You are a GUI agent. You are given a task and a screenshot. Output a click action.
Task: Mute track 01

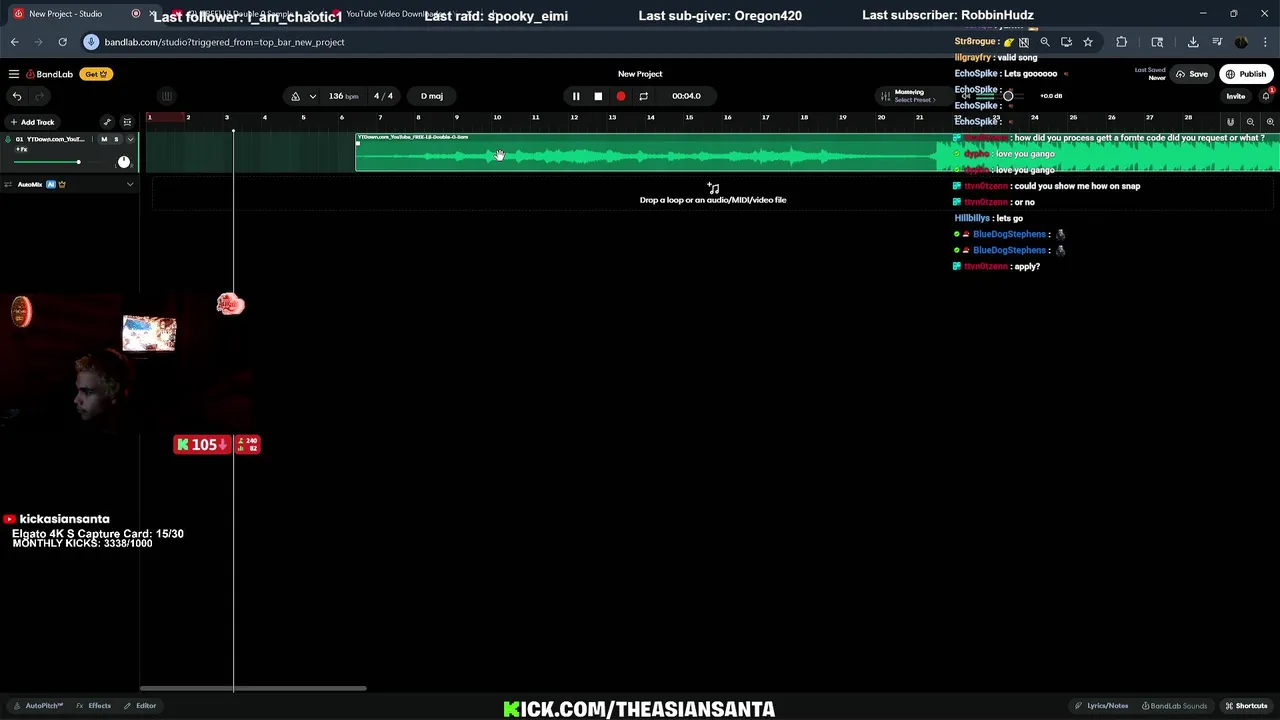click(x=104, y=139)
